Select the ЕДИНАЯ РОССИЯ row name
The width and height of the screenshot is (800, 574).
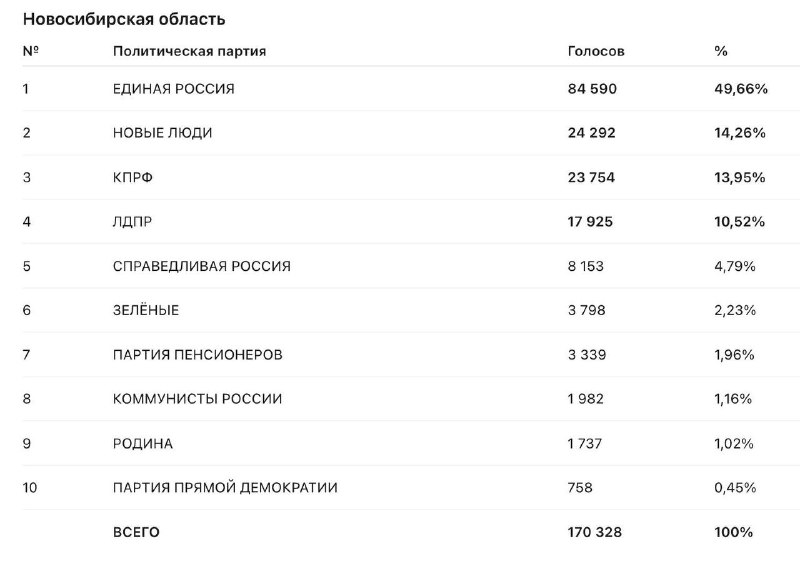[x=173, y=89]
